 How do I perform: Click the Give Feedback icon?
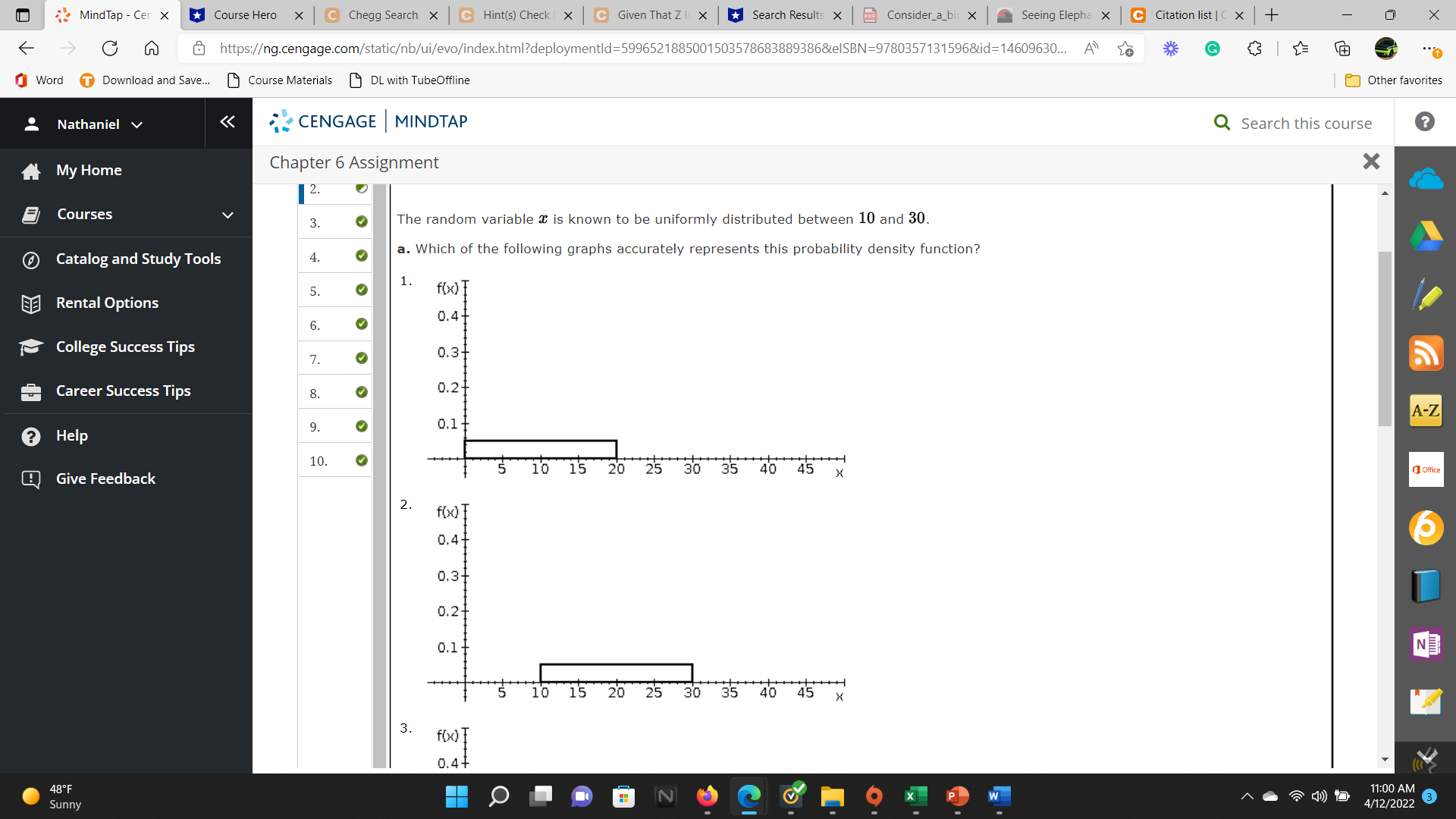point(31,479)
